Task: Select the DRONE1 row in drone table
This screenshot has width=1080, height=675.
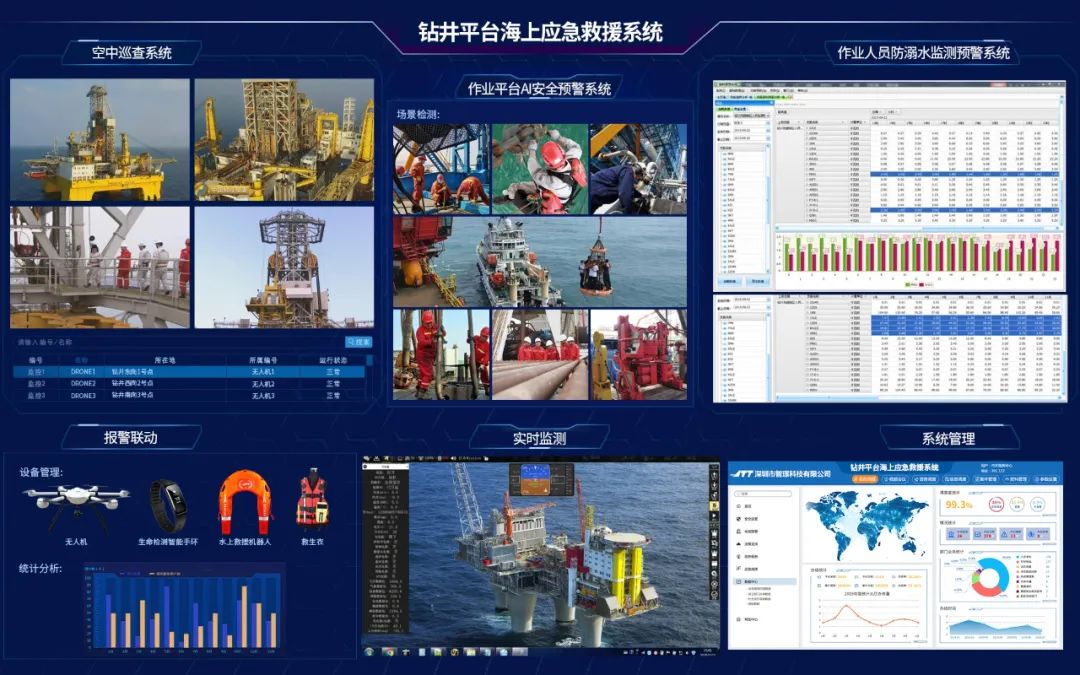Action: point(192,371)
